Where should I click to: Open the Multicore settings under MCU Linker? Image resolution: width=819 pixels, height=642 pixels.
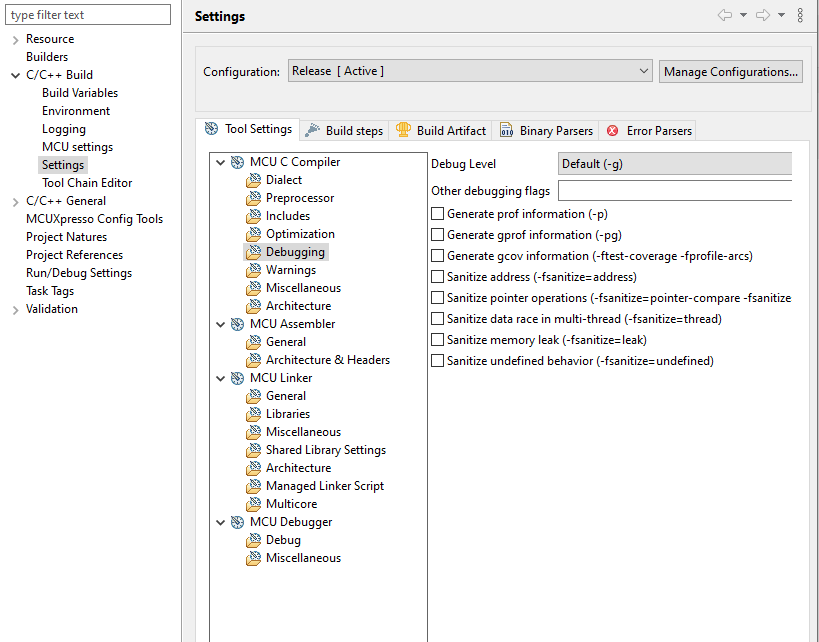pyautogui.click(x=254, y=503)
